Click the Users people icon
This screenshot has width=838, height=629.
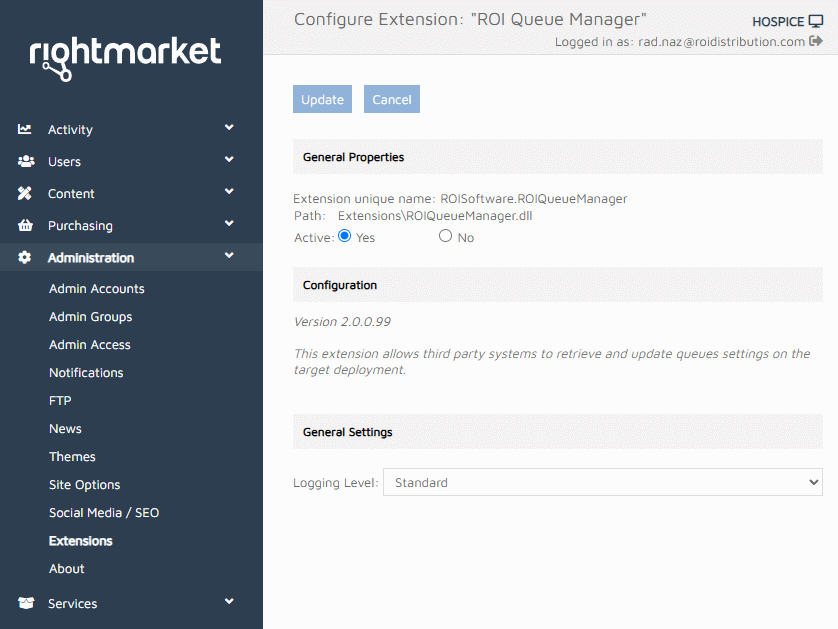coord(25,161)
